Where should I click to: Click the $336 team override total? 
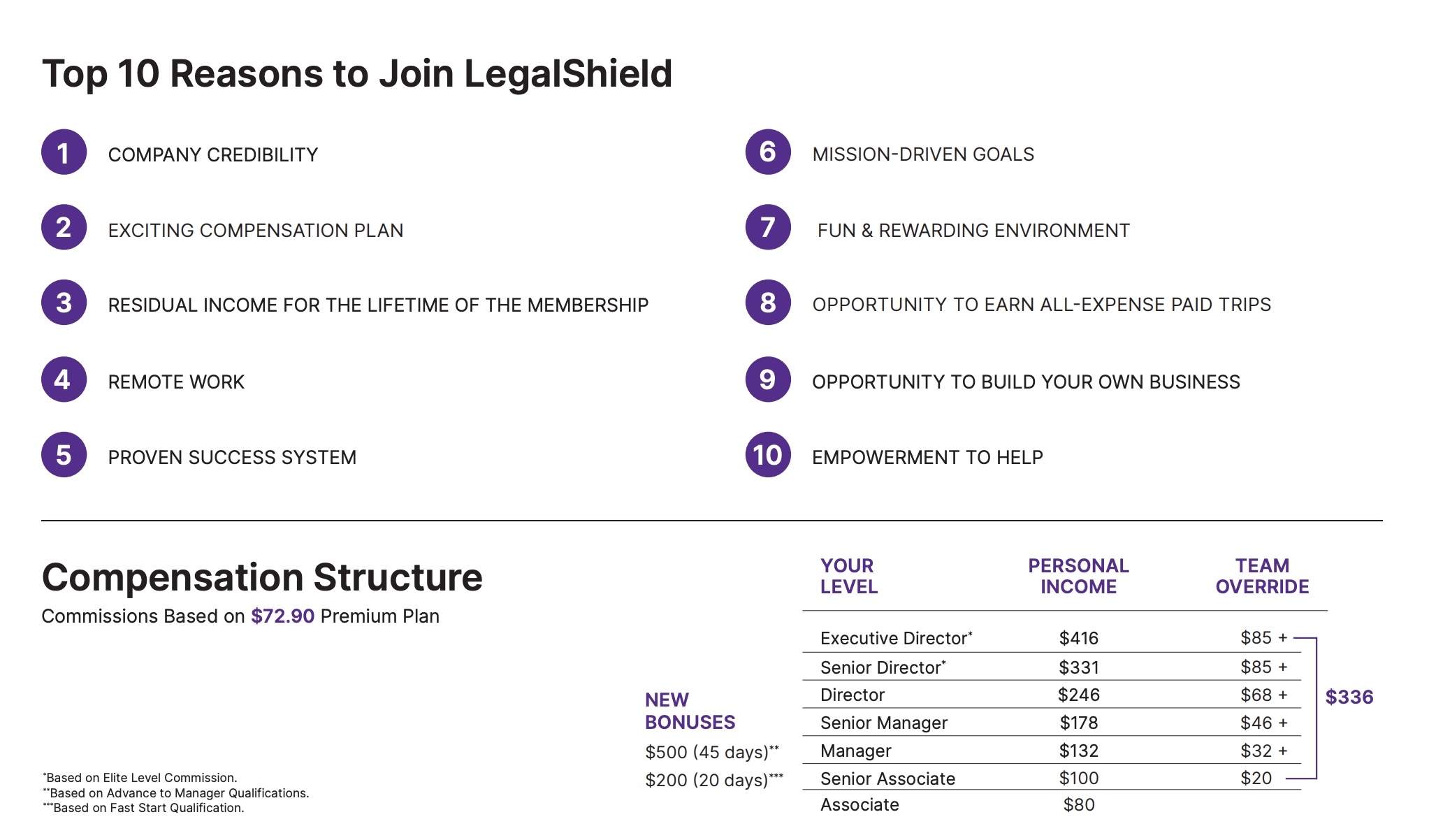(x=1349, y=697)
